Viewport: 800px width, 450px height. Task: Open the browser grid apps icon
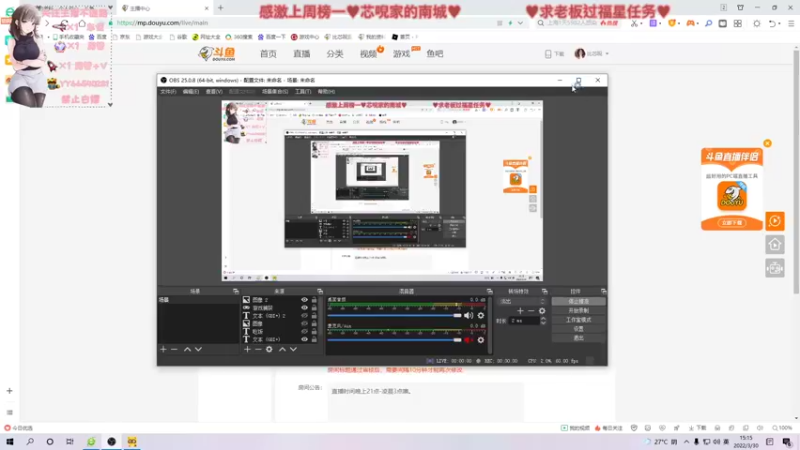click(x=738, y=23)
